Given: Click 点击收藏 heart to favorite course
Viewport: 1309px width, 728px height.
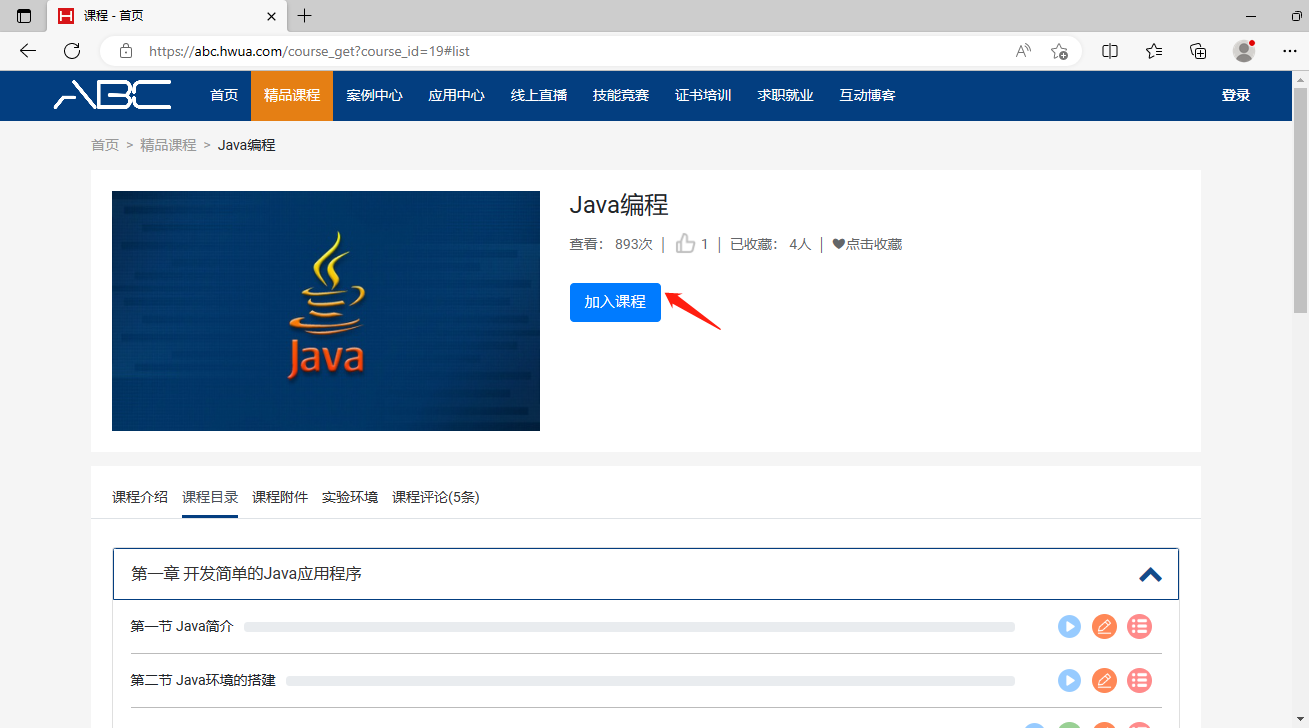Looking at the screenshot, I should tap(867, 244).
